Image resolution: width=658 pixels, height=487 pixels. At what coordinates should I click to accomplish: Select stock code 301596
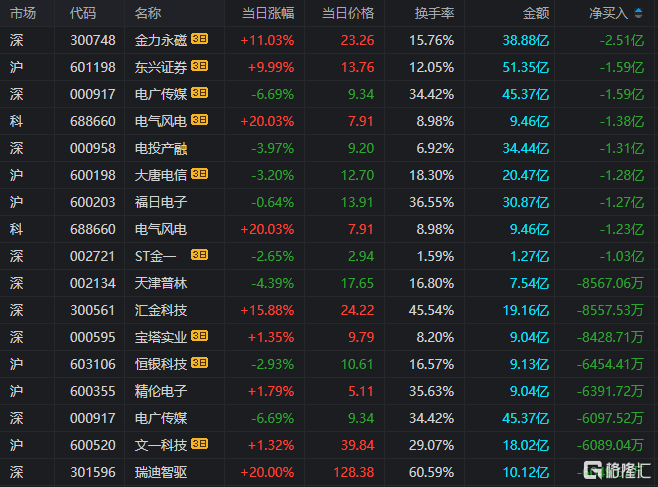point(93,472)
